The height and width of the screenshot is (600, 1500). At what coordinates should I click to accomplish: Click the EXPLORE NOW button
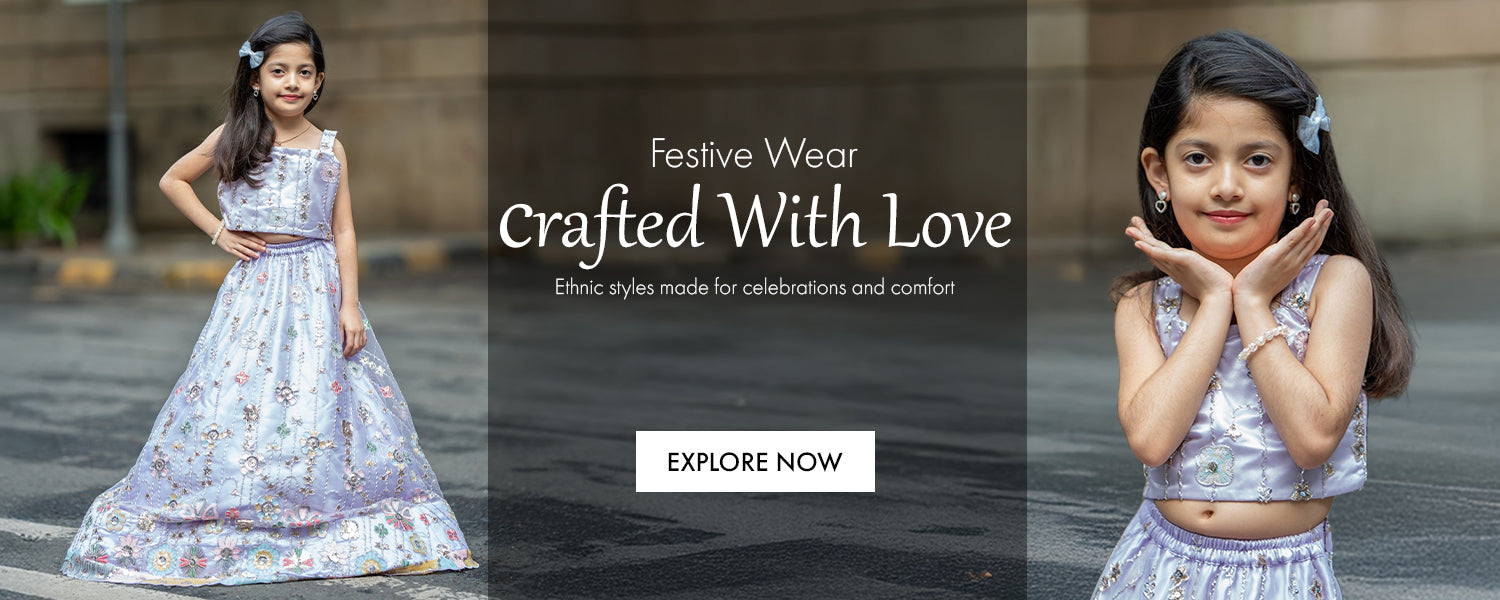[755, 461]
